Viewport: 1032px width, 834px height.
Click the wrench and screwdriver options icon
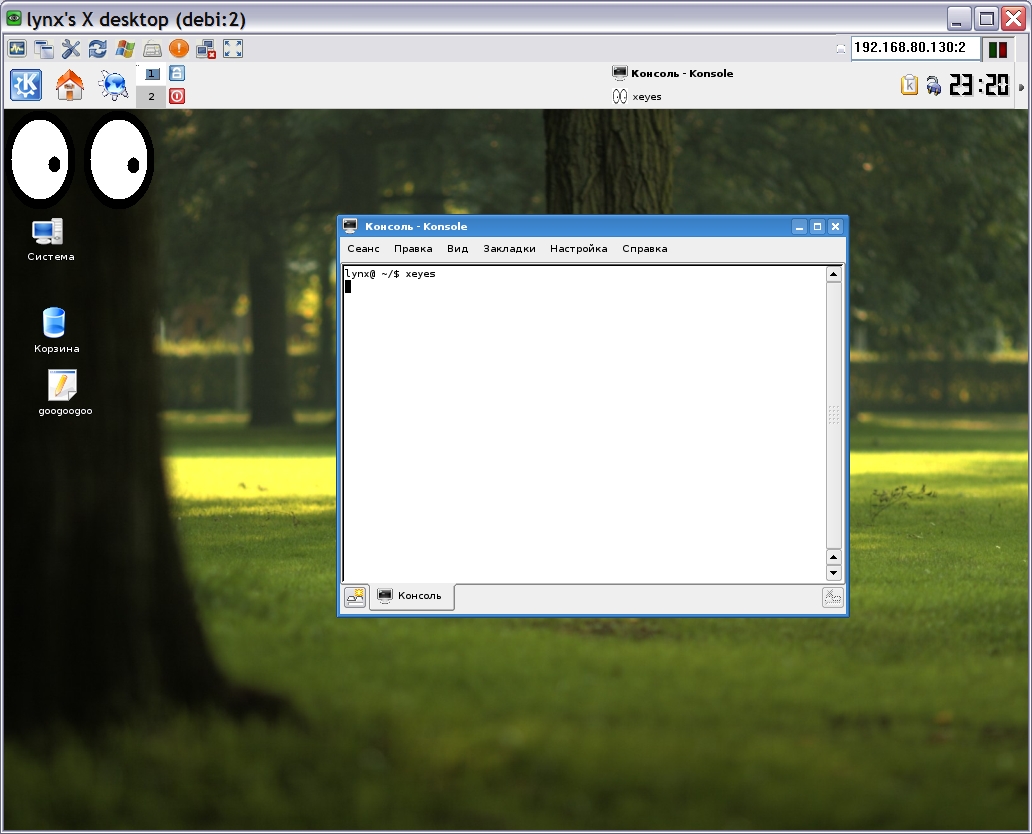tap(71, 48)
